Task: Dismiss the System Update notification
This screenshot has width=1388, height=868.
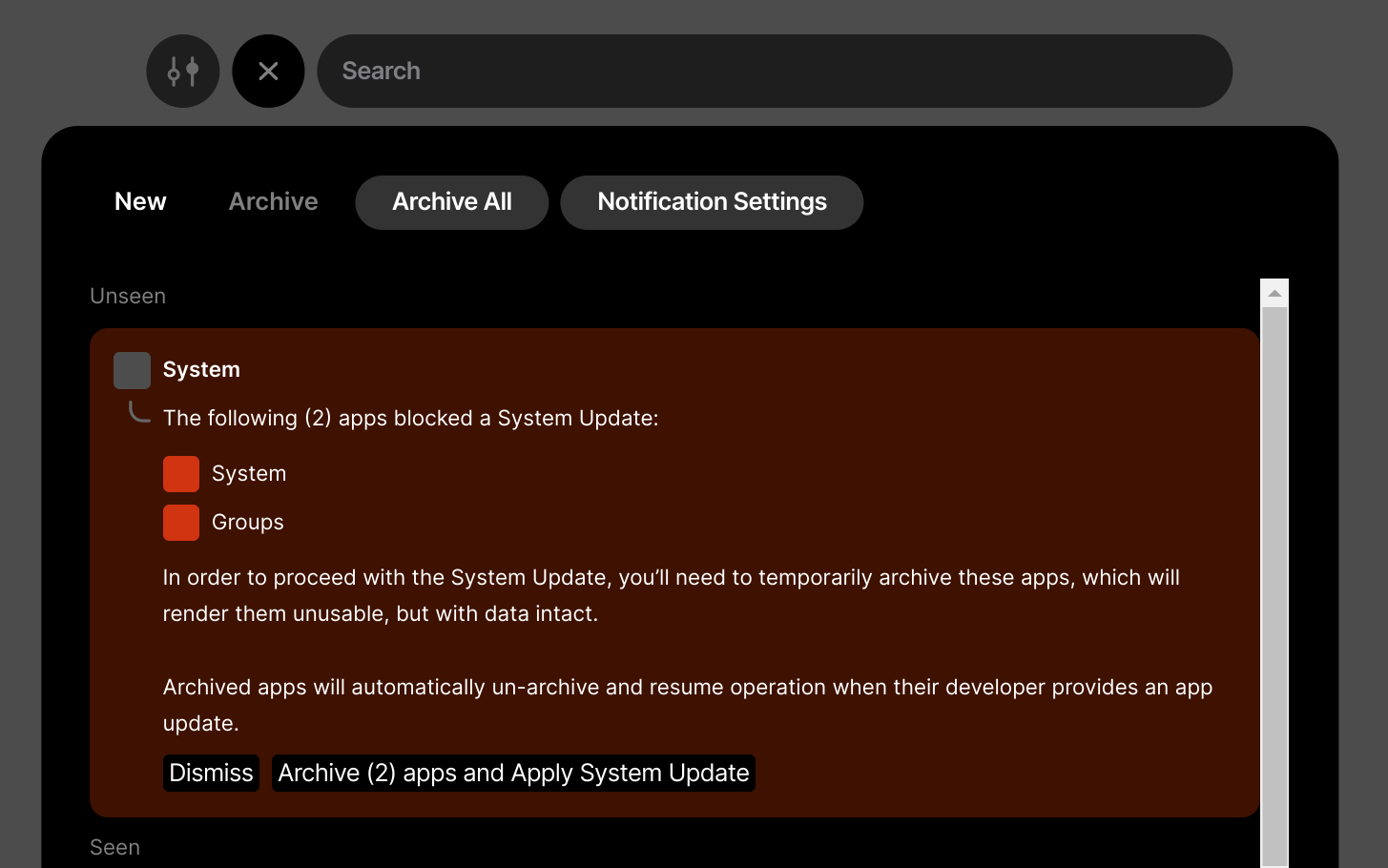Action: [x=211, y=773]
